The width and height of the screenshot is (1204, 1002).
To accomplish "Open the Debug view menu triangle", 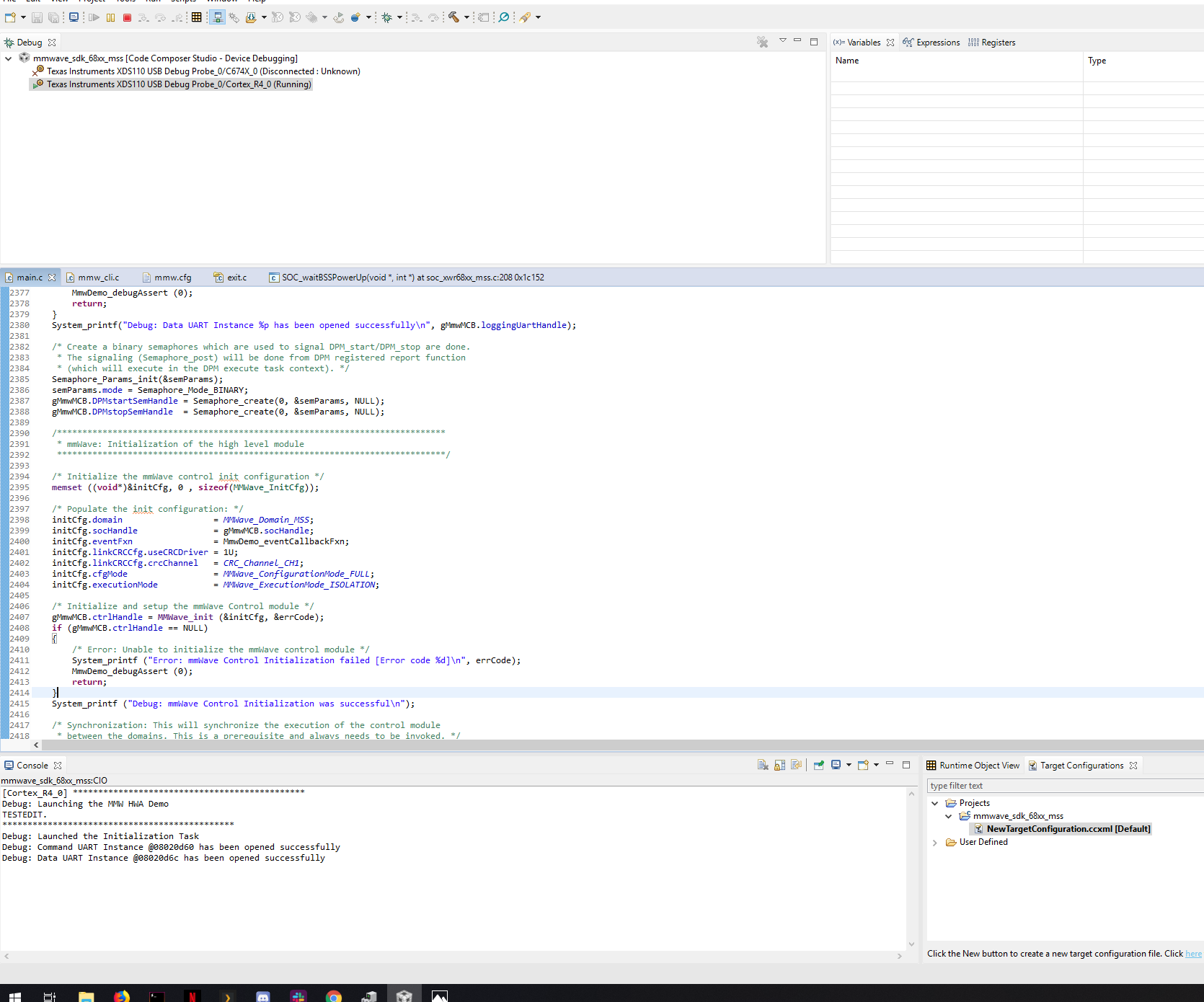I will coord(782,40).
